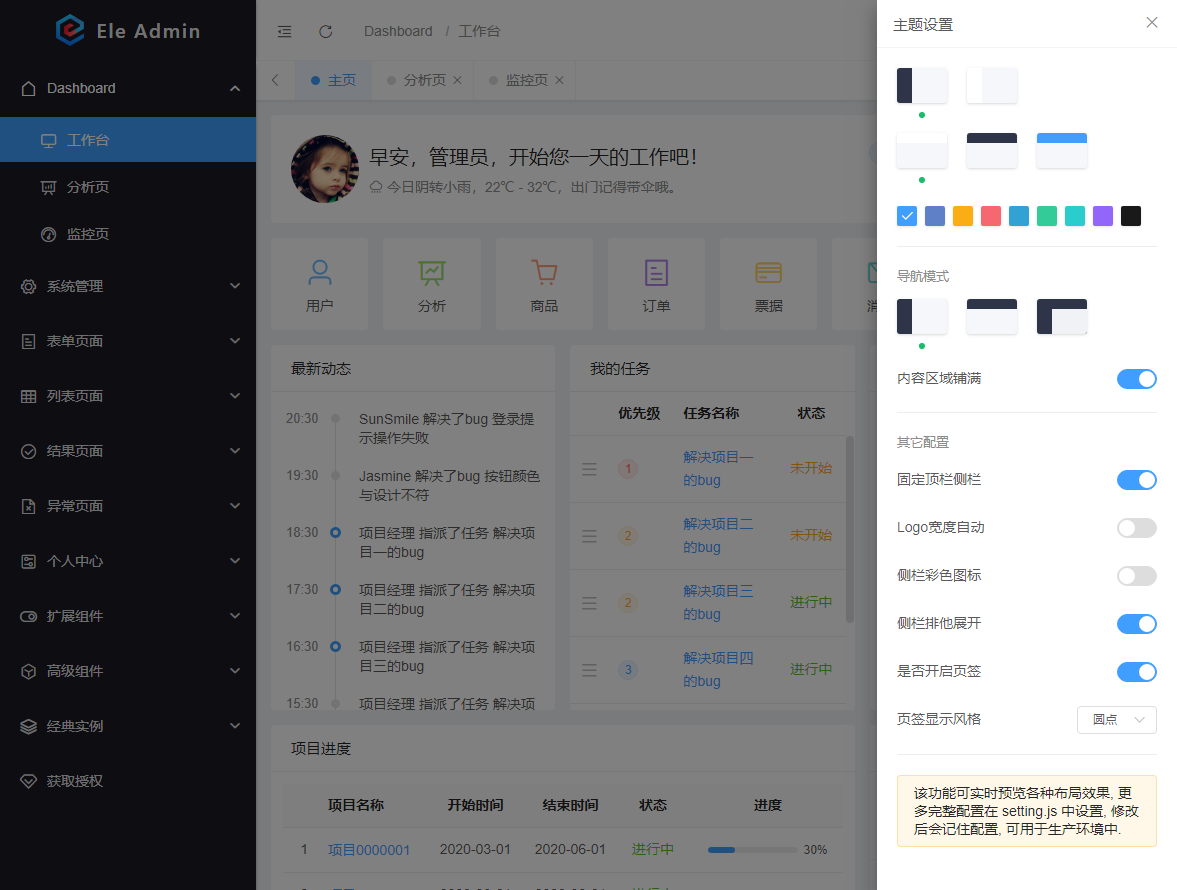
Task: Switch to the 分析页 tab
Action: (x=418, y=80)
